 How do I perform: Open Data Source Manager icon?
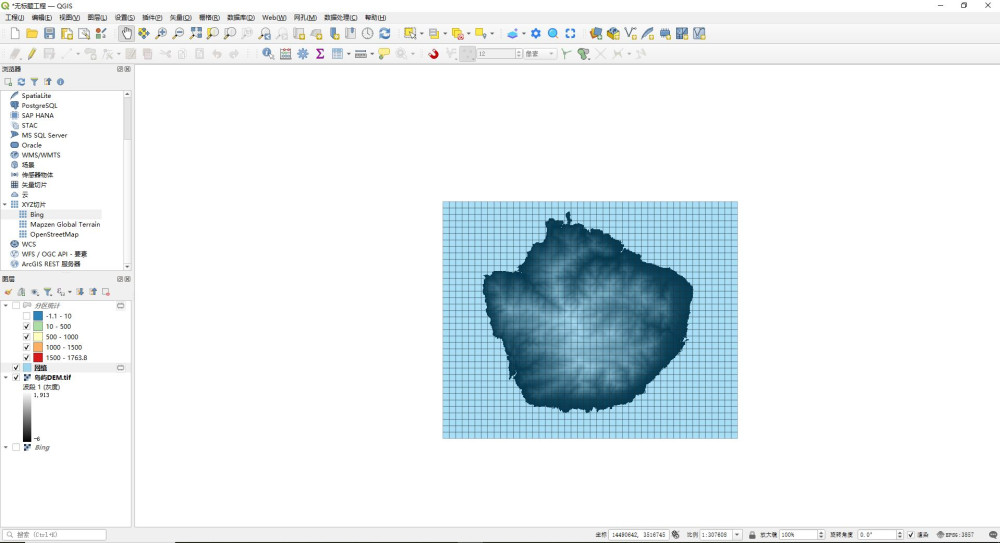coord(596,34)
